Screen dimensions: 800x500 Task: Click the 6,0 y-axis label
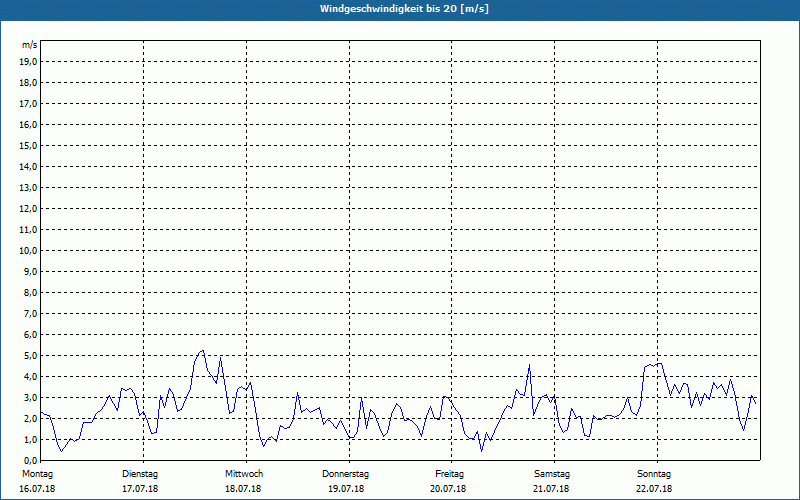31,335
